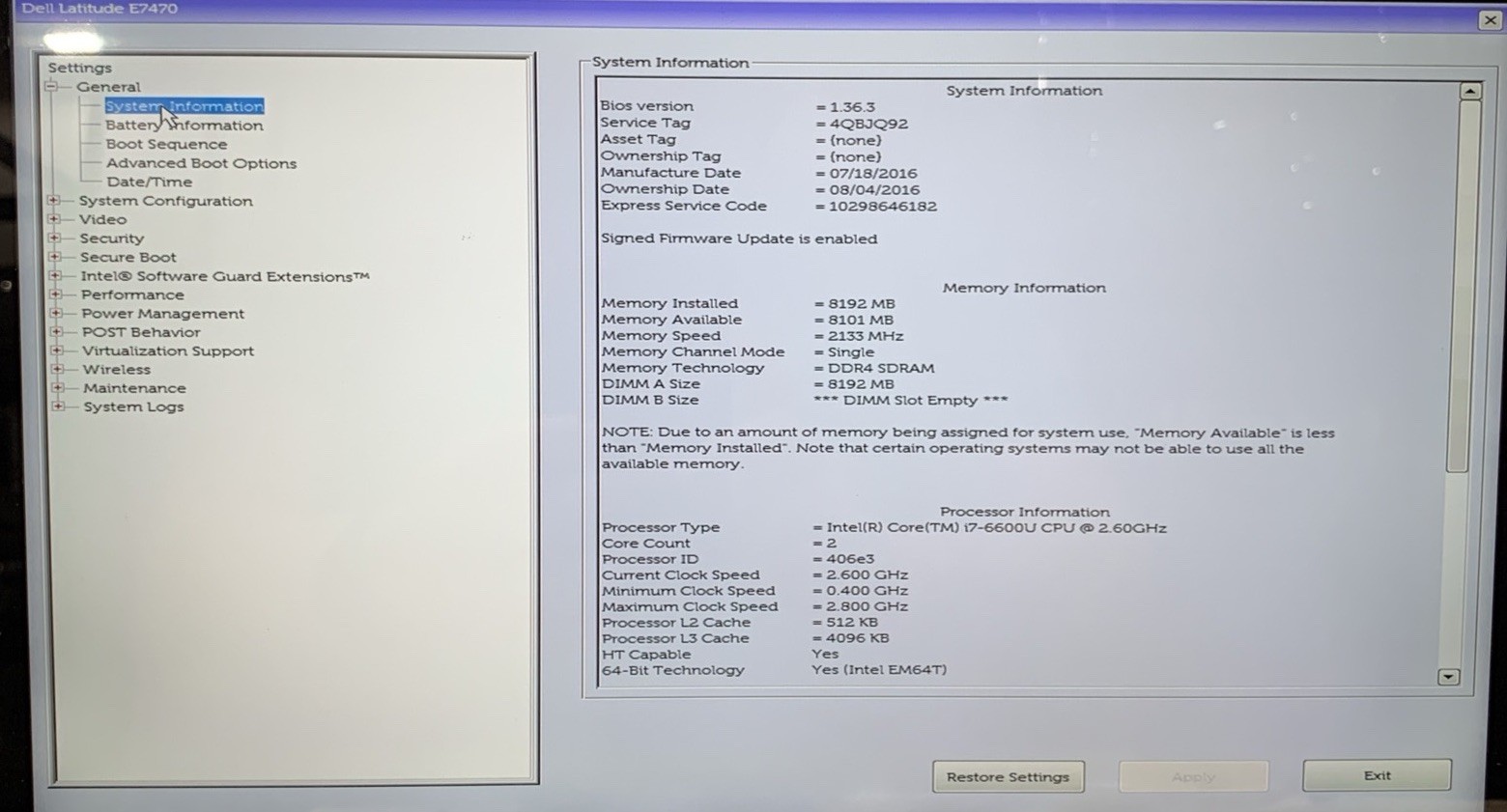Click the i7-6600U Processor Type value
This screenshot has height=812, width=1507.
[996, 528]
